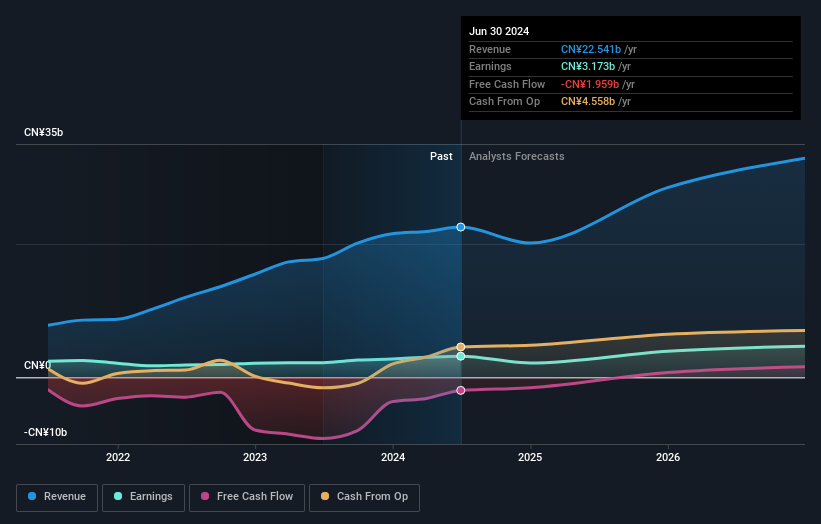Select the 2025 x-axis label
821x524 pixels.
click(x=530, y=458)
